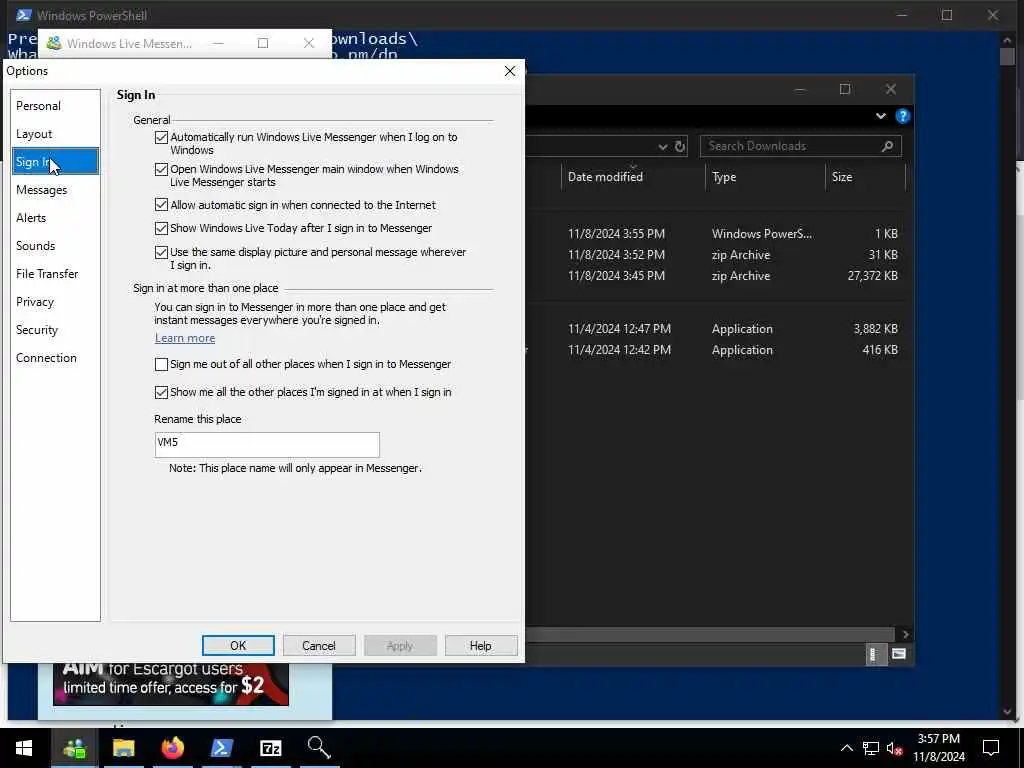Click the AIM for Escargot users ad banner
Screen dimensions: 1024x768
171,683
